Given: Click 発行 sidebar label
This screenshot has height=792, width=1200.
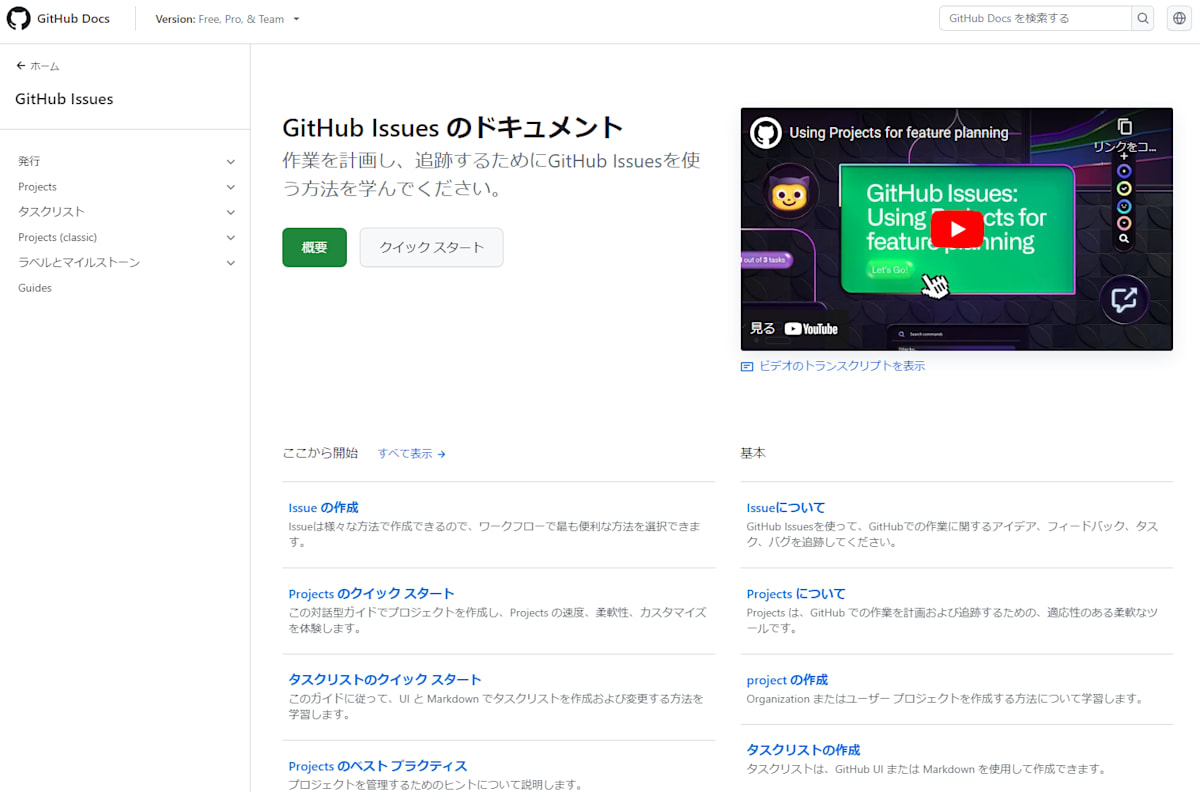Looking at the screenshot, I should [x=29, y=161].
